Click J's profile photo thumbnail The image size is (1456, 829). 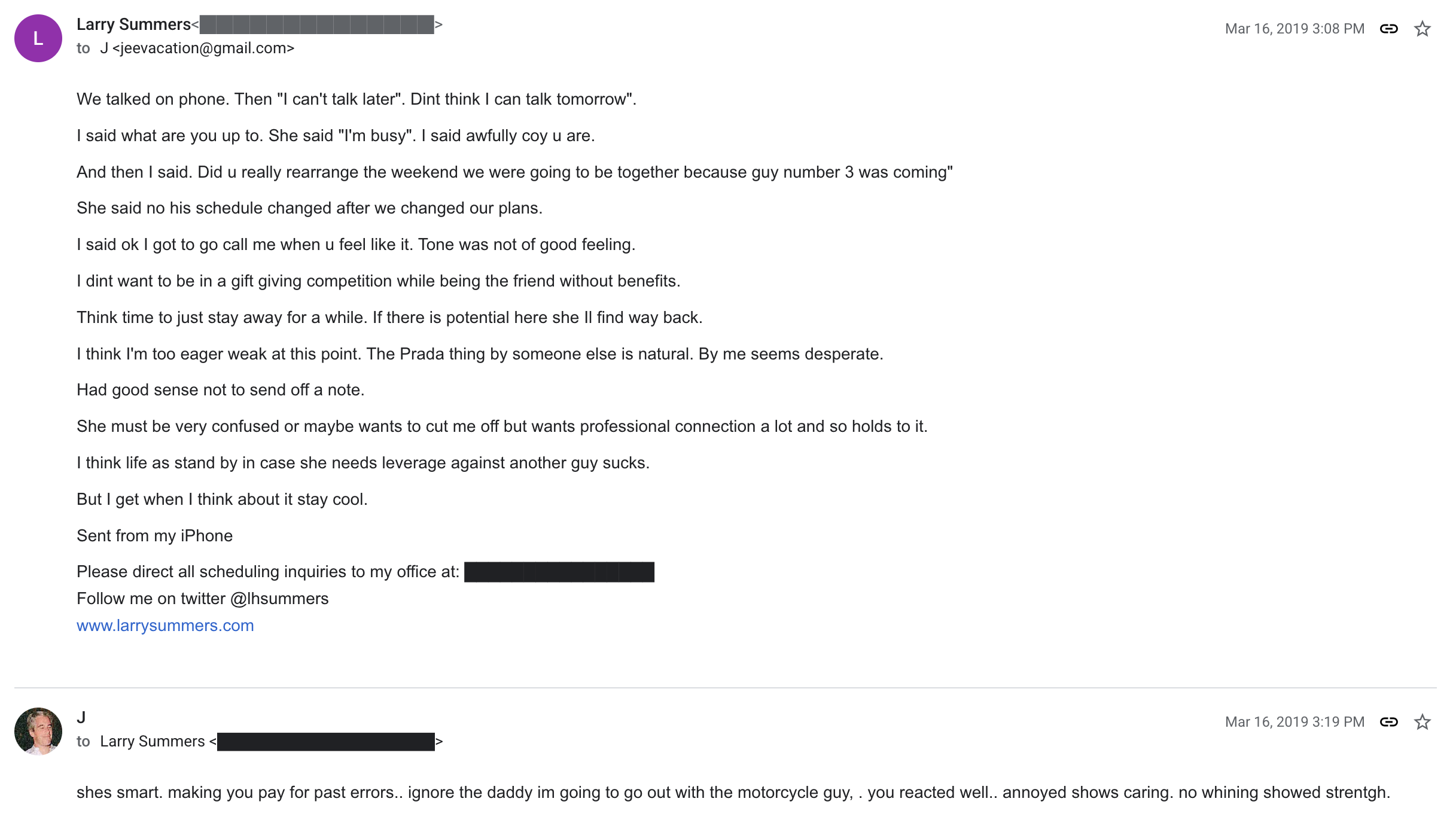pyautogui.click(x=38, y=731)
